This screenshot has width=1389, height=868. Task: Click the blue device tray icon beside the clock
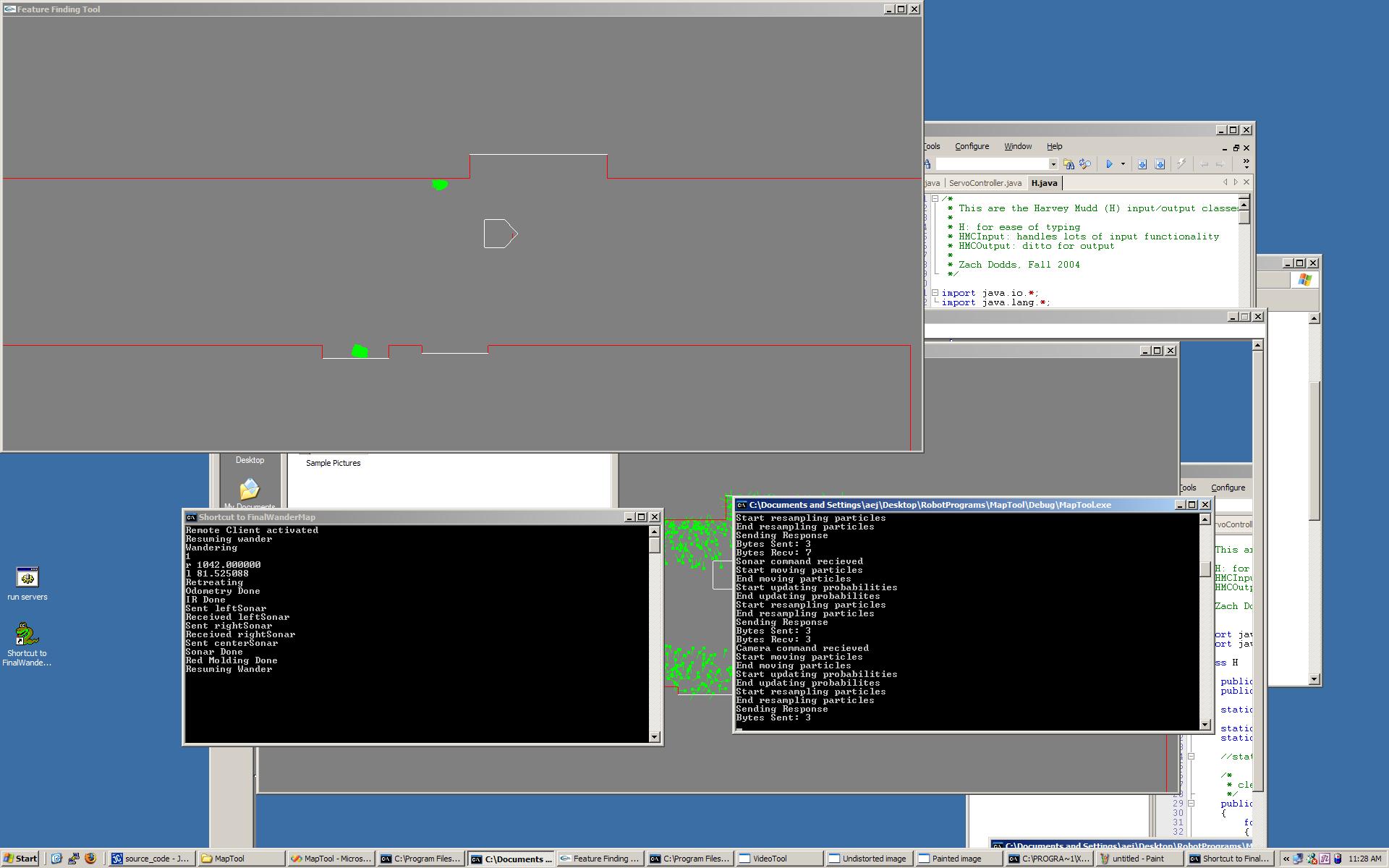point(1338,859)
